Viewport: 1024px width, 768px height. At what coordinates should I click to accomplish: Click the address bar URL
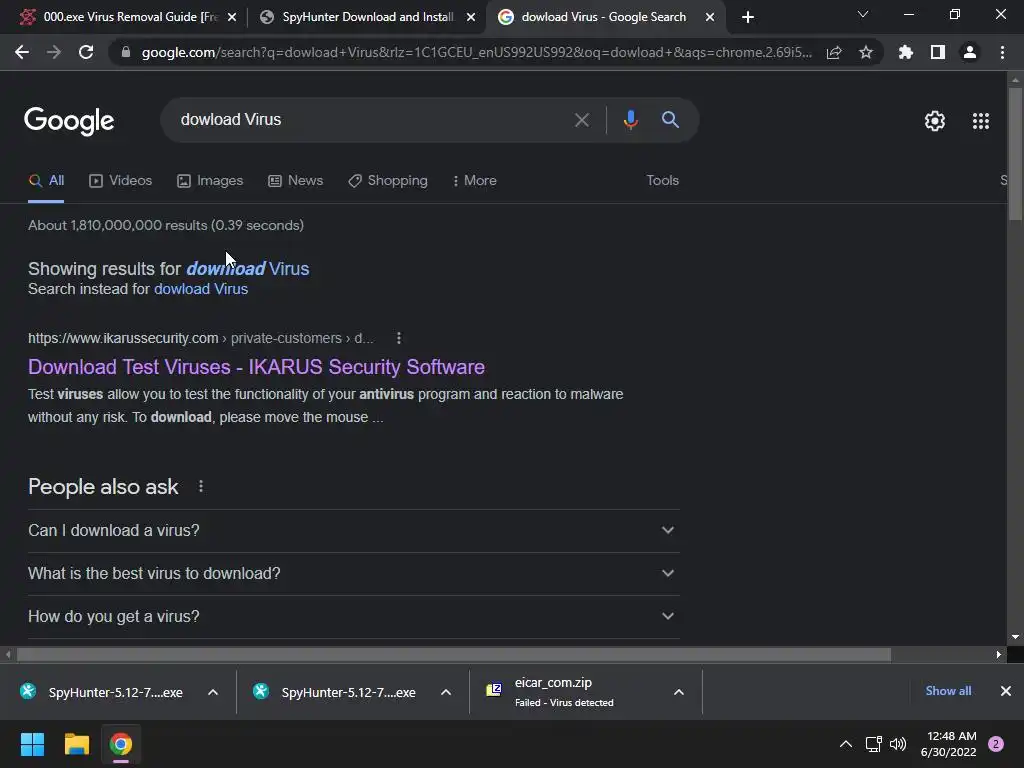click(477, 52)
